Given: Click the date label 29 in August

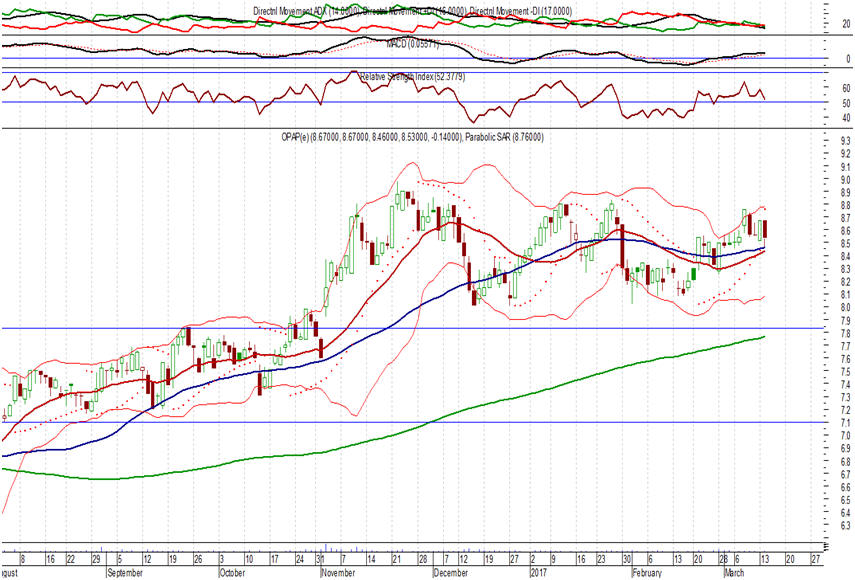Looking at the screenshot, I should click(x=96, y=560).
